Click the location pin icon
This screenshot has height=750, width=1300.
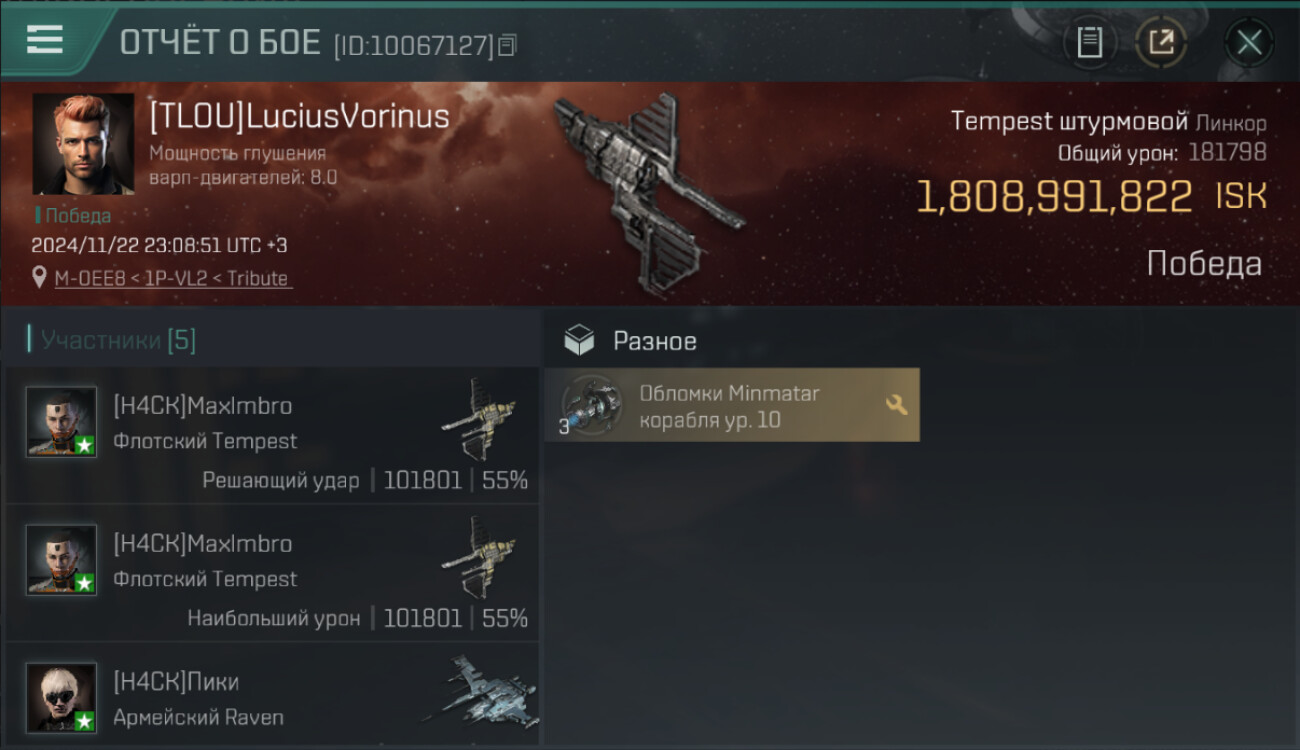tap(40, 279)
